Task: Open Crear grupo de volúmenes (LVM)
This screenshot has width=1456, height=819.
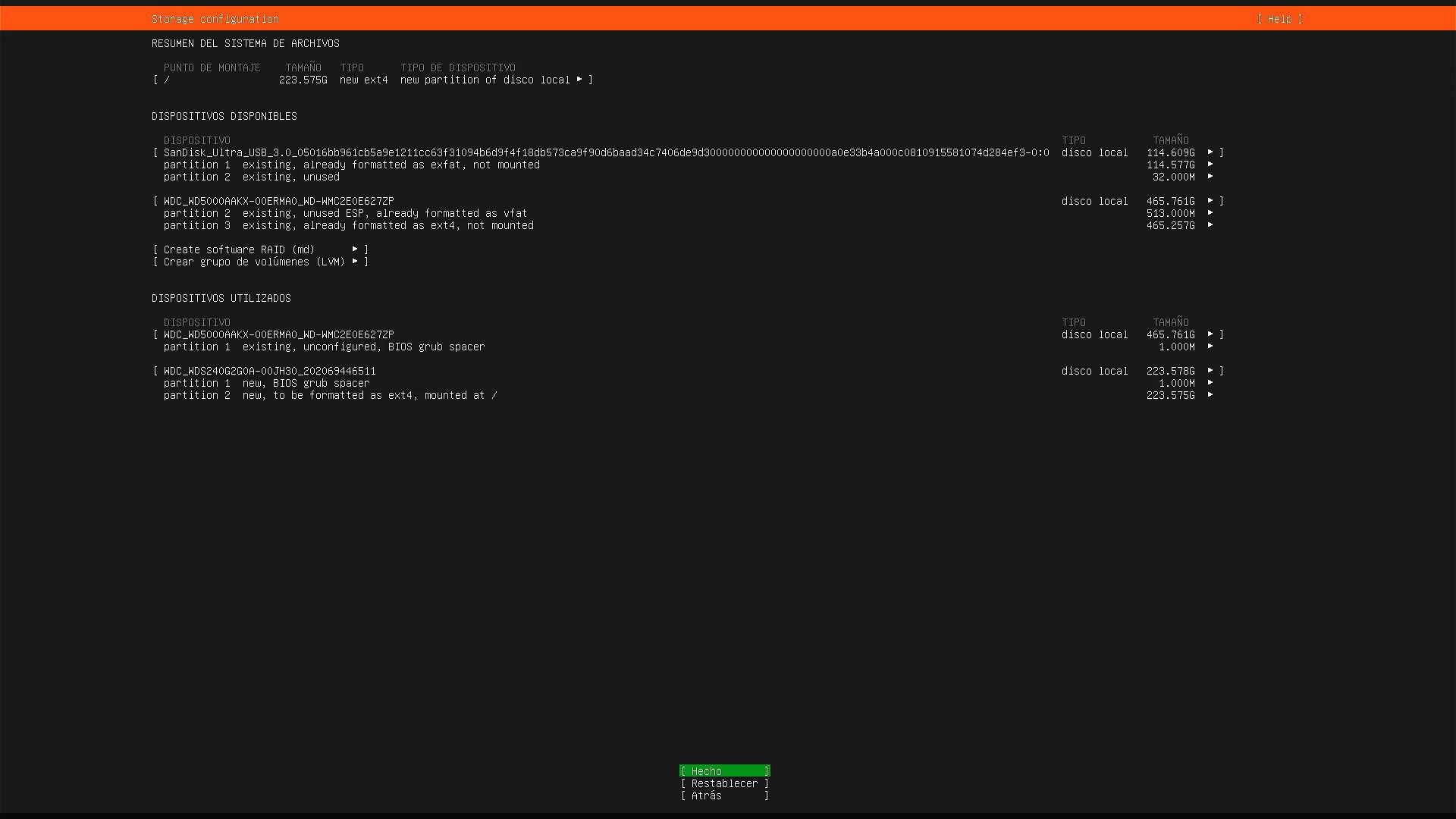Action: 260,262
